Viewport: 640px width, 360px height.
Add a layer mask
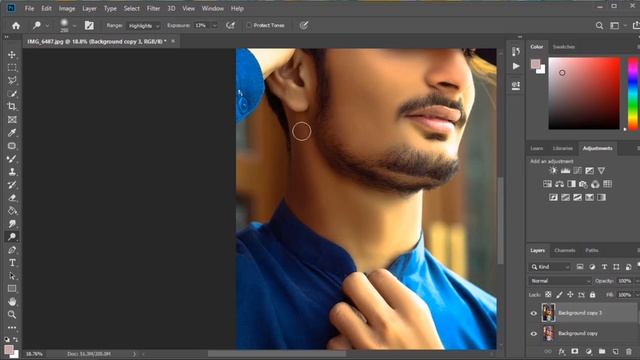coord(575,351)
